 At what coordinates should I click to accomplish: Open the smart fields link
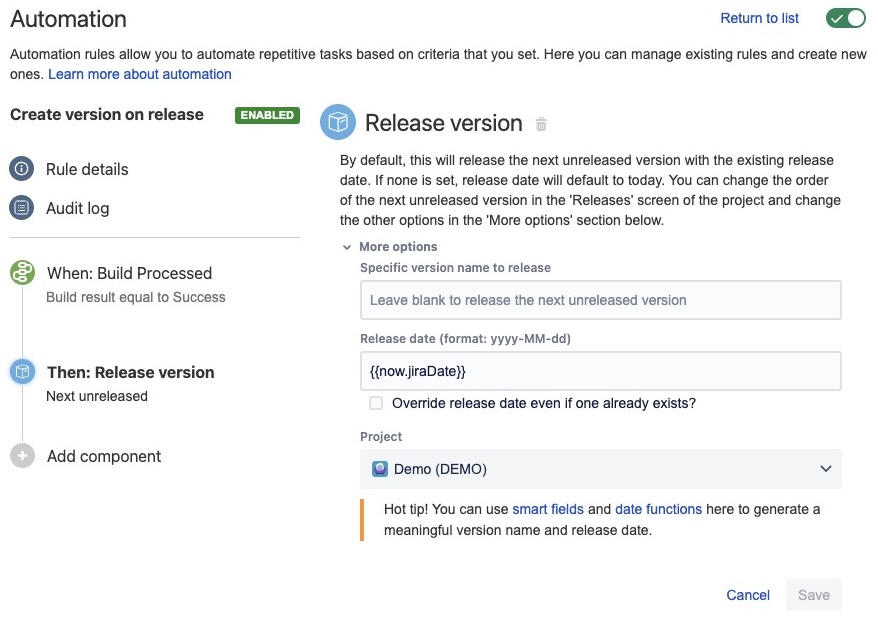pos(548,509)
